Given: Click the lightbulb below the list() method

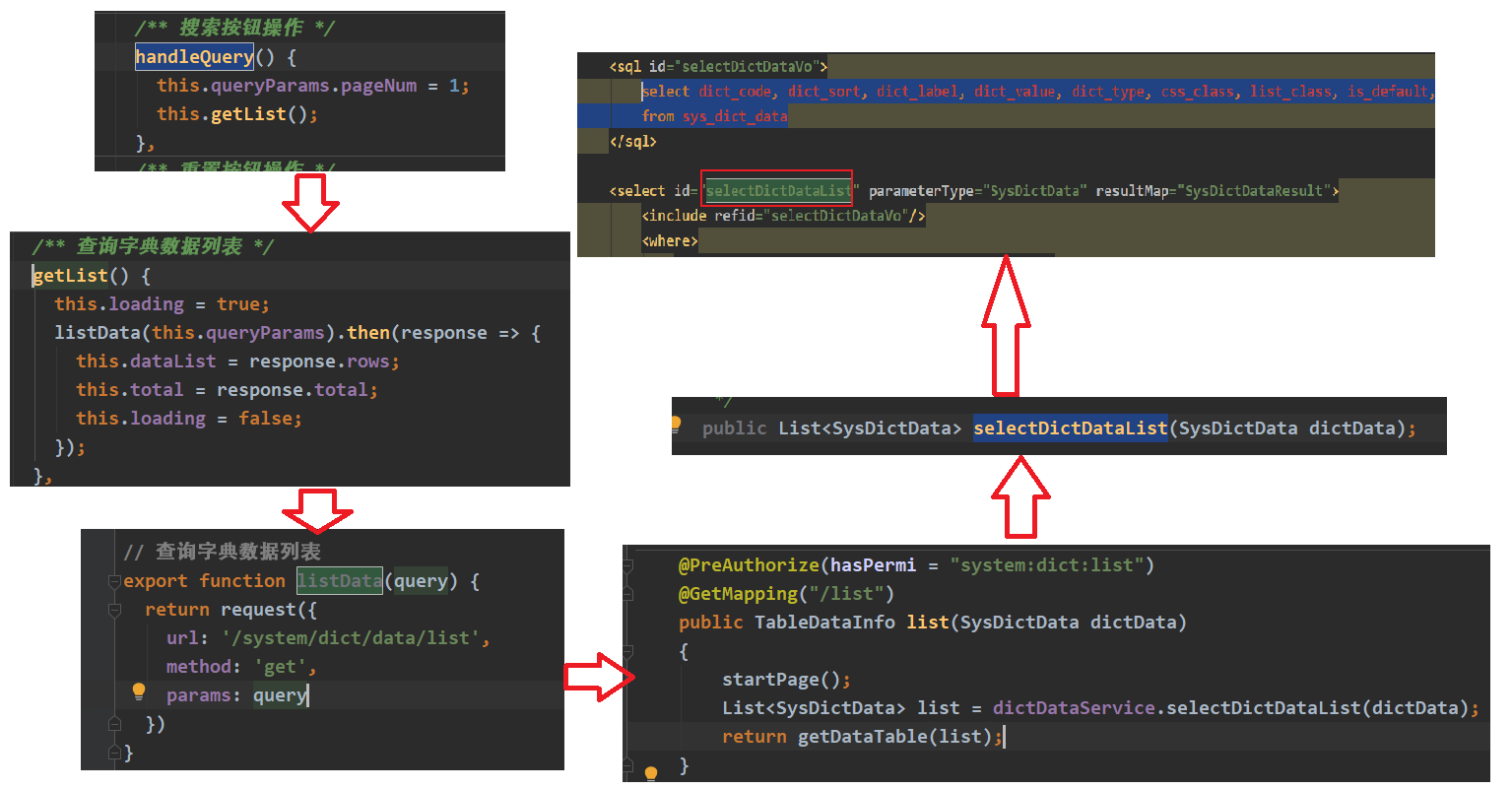Looking at the screenshot, I should click(650, 773).
